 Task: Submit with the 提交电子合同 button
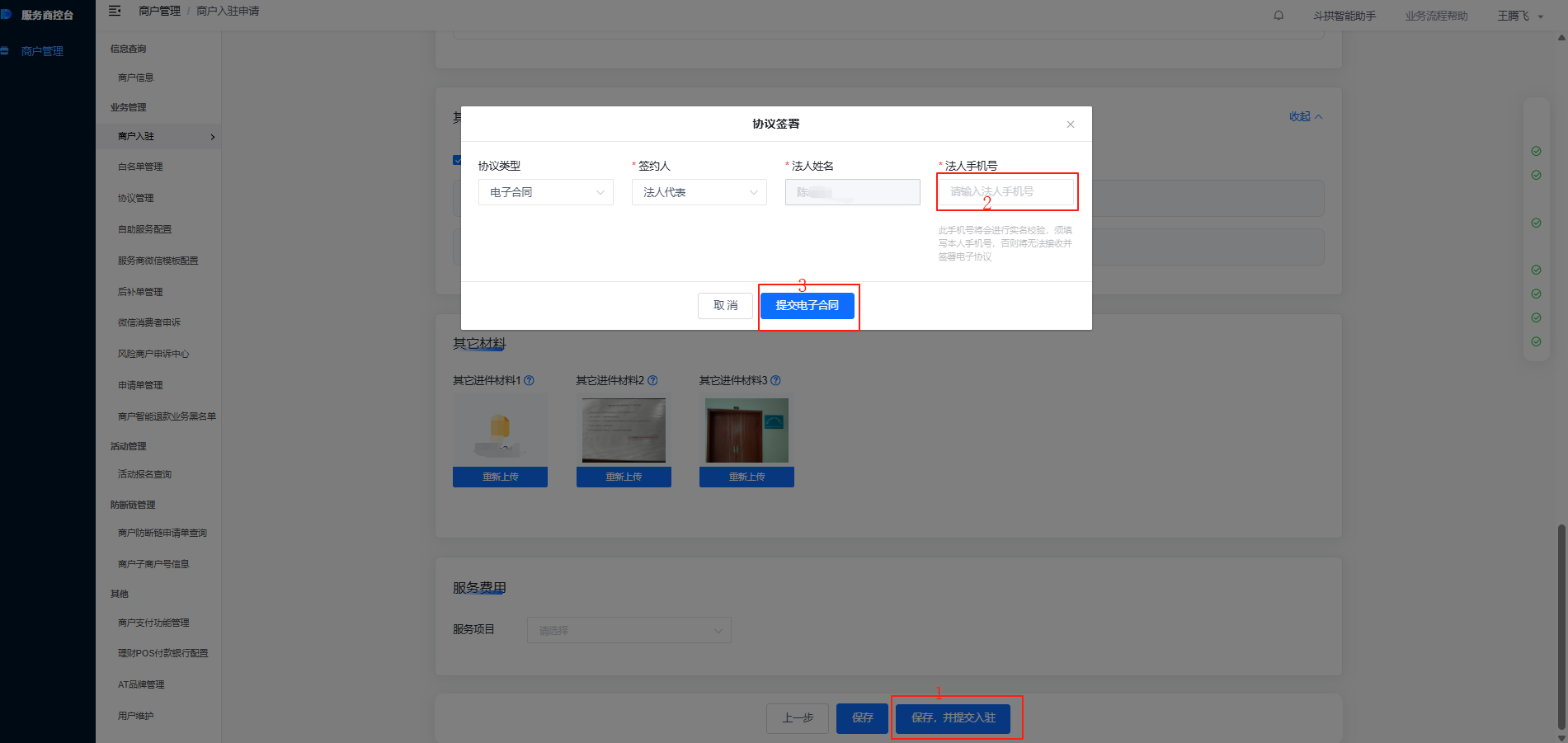(x=807, y=305)
